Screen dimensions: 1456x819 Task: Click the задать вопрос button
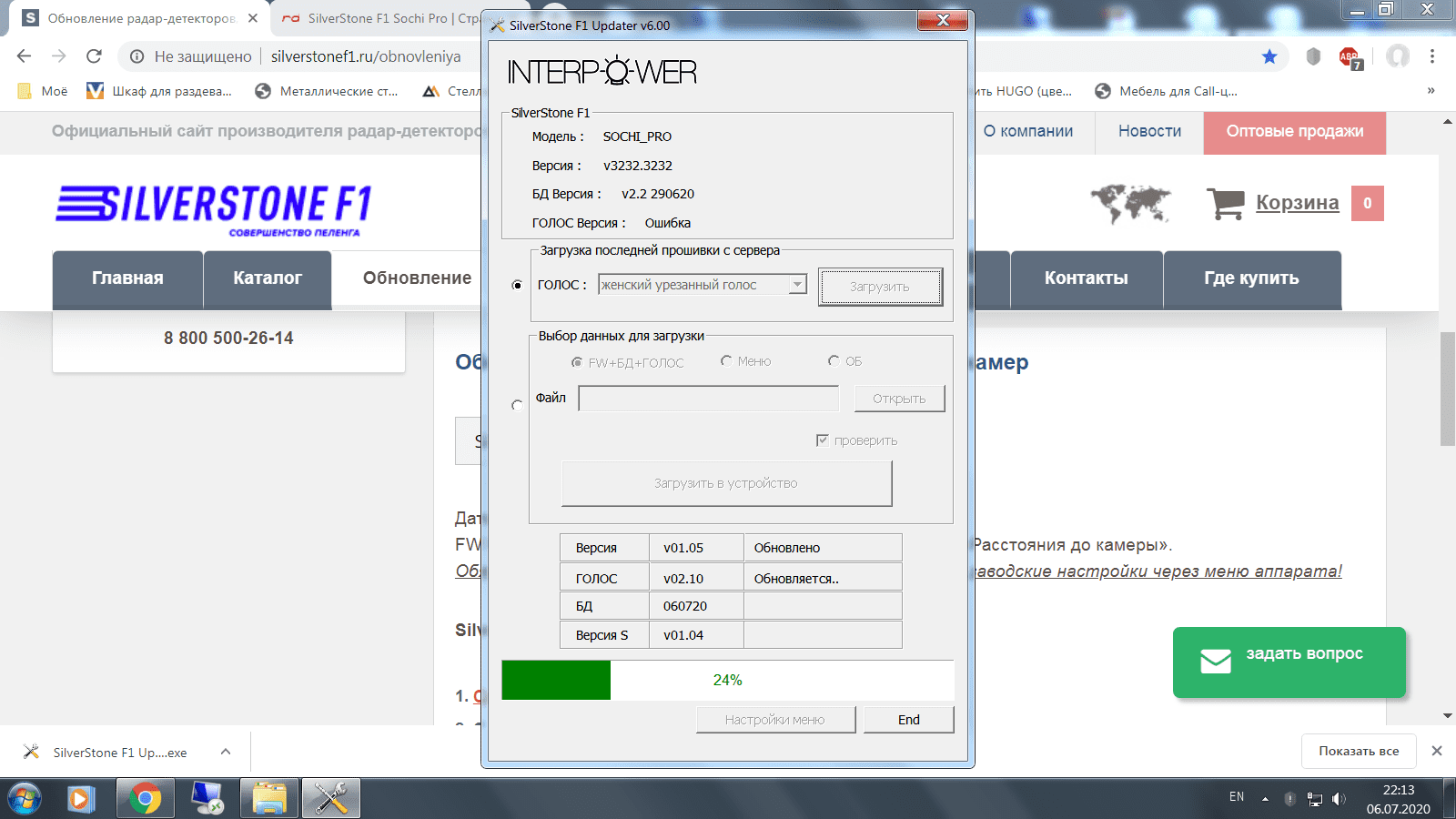(x=1289, y=662)
